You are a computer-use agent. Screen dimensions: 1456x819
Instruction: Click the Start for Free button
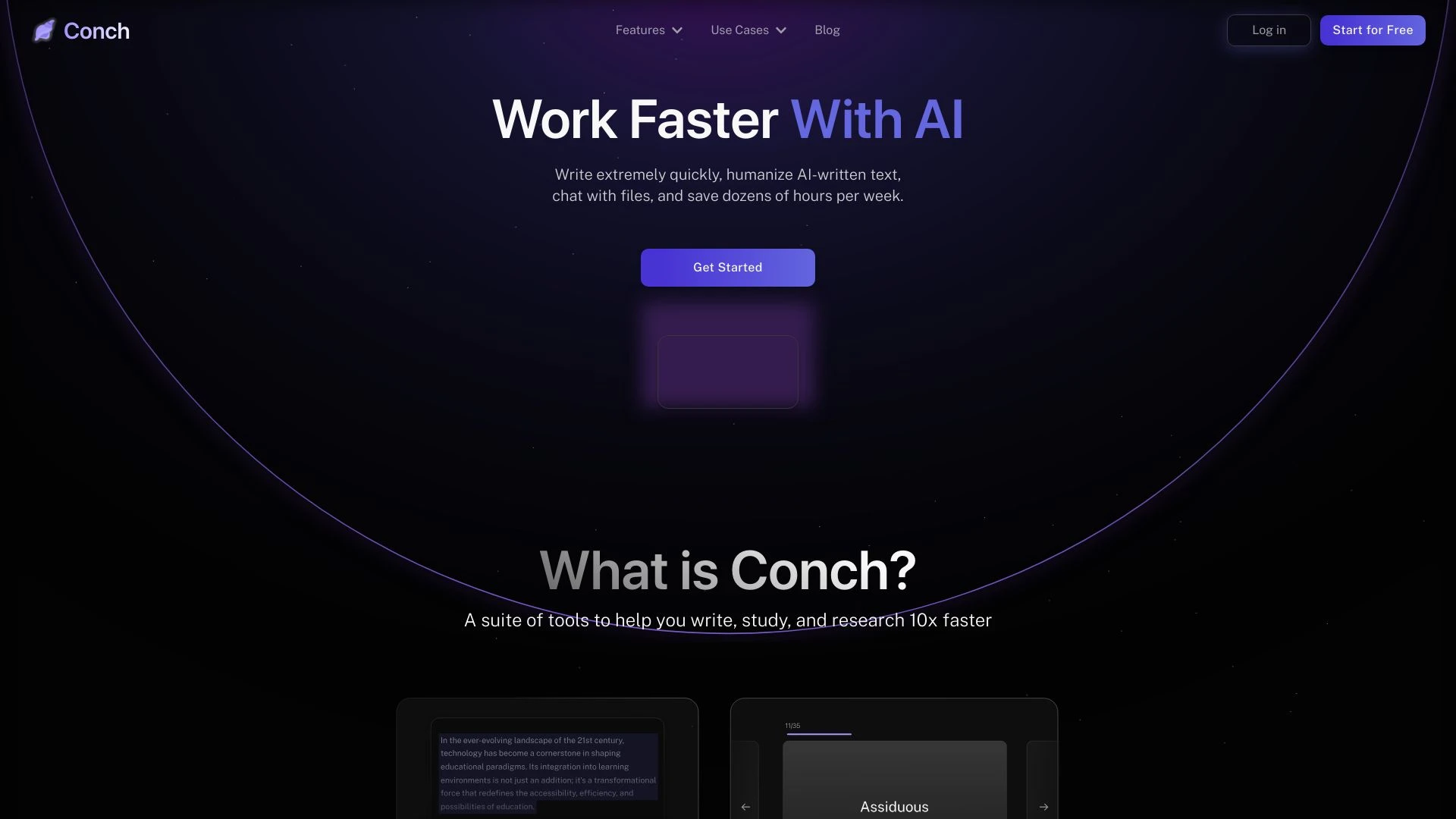[x=1373, y=30]
